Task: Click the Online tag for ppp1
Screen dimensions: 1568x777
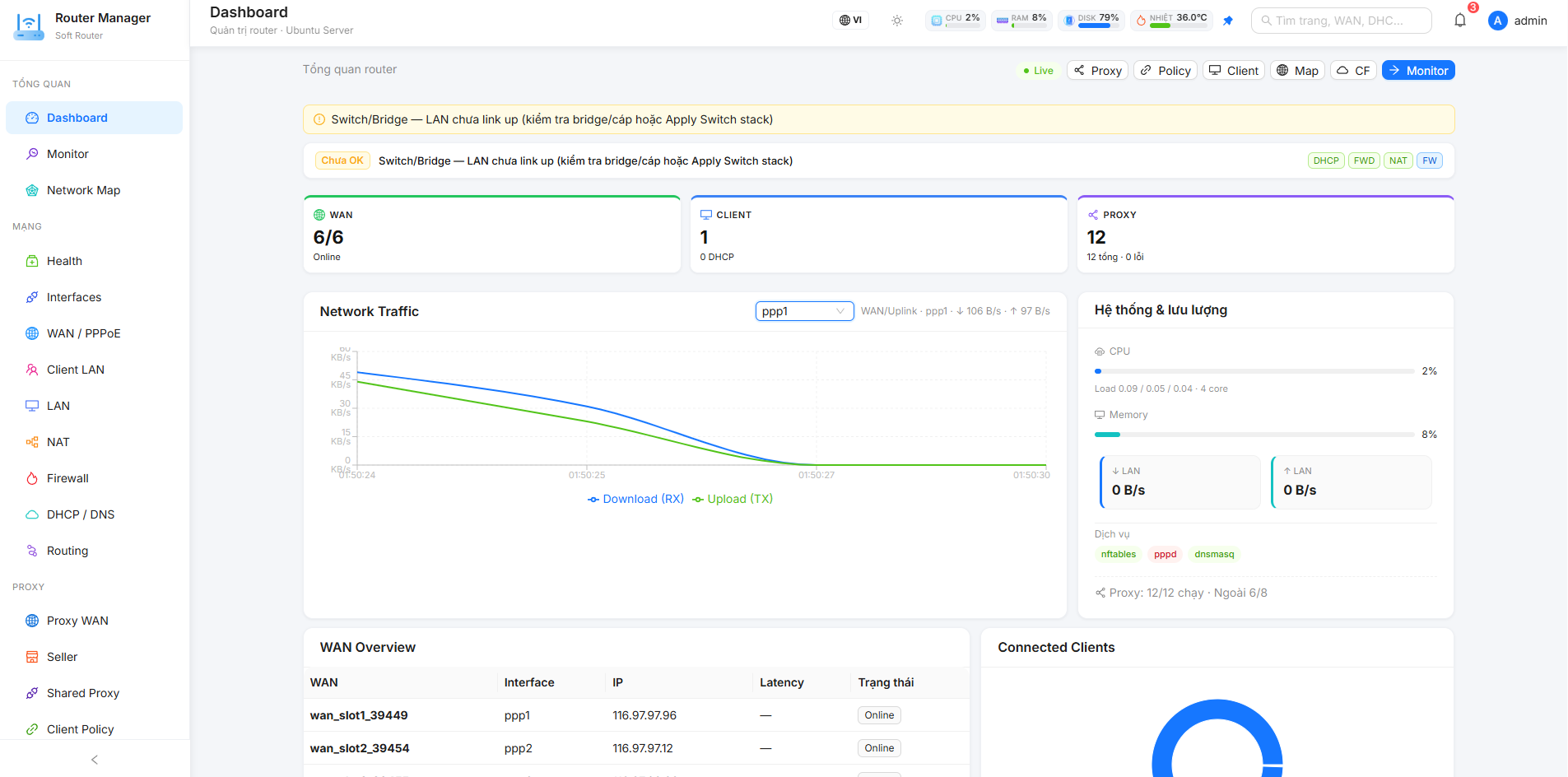Action: (879, 715)
